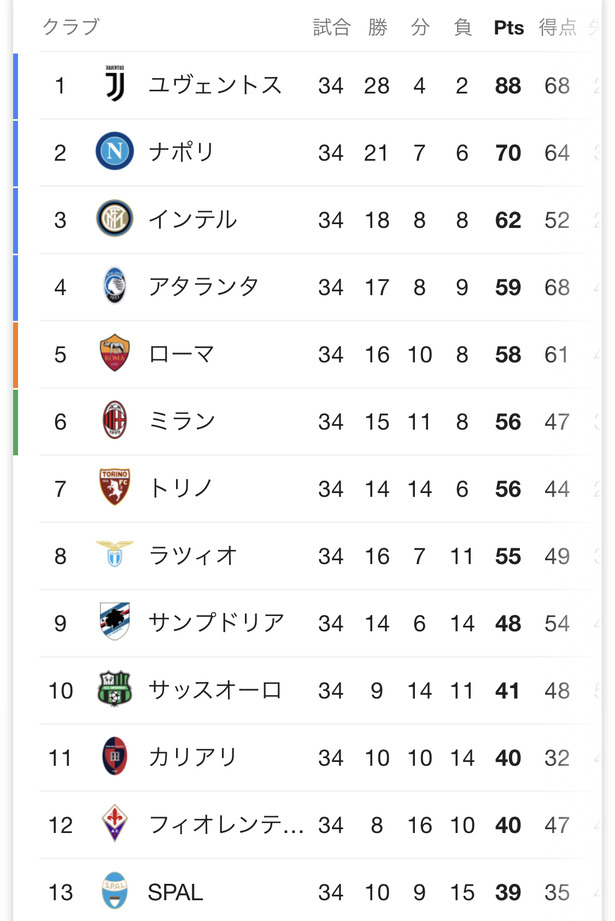Open the AC Milan badge icon
615x921 pixels.
[115, 420]
